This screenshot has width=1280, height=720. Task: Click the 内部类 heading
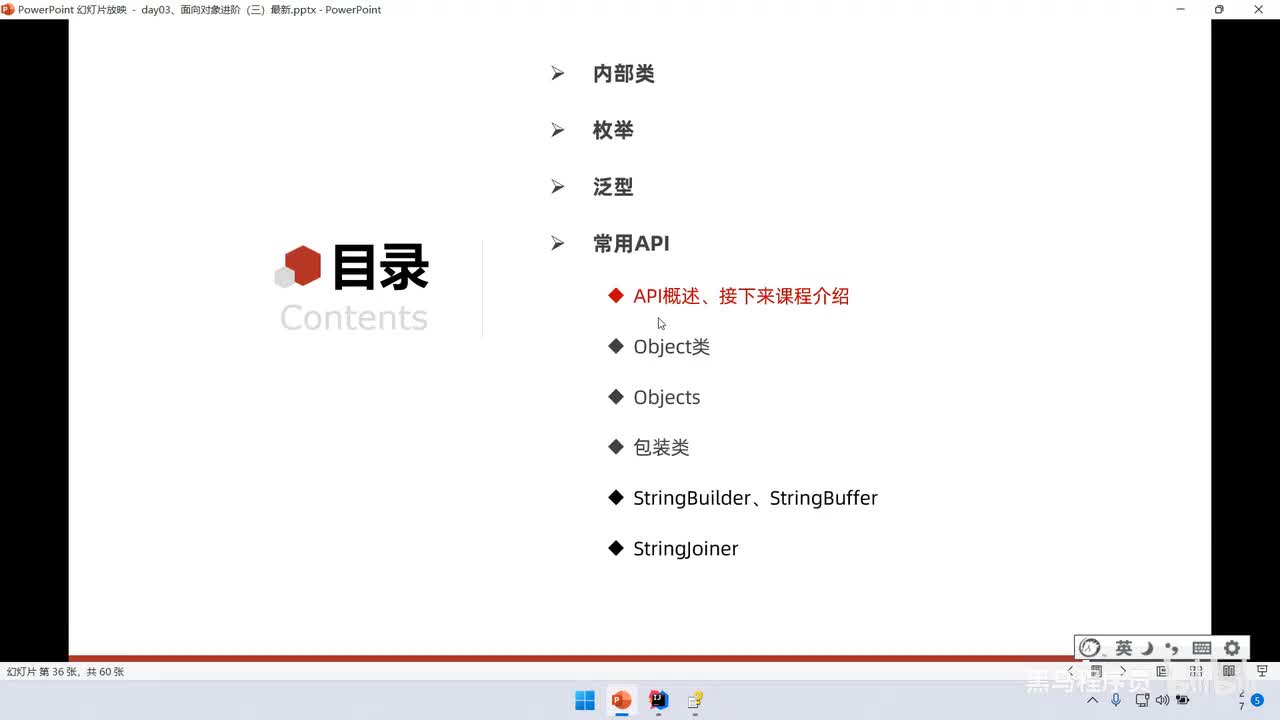(623, 74)
